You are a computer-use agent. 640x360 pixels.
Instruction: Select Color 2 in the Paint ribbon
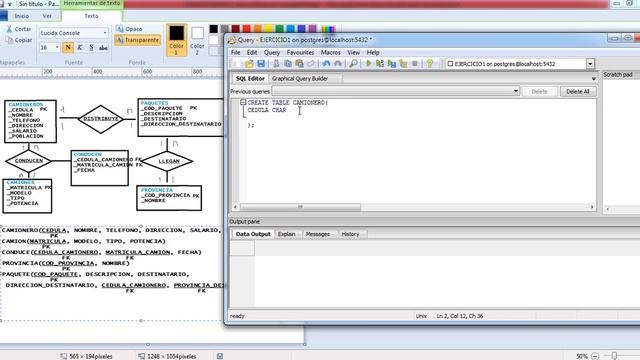pyautogui.click(x=197, y=40)
